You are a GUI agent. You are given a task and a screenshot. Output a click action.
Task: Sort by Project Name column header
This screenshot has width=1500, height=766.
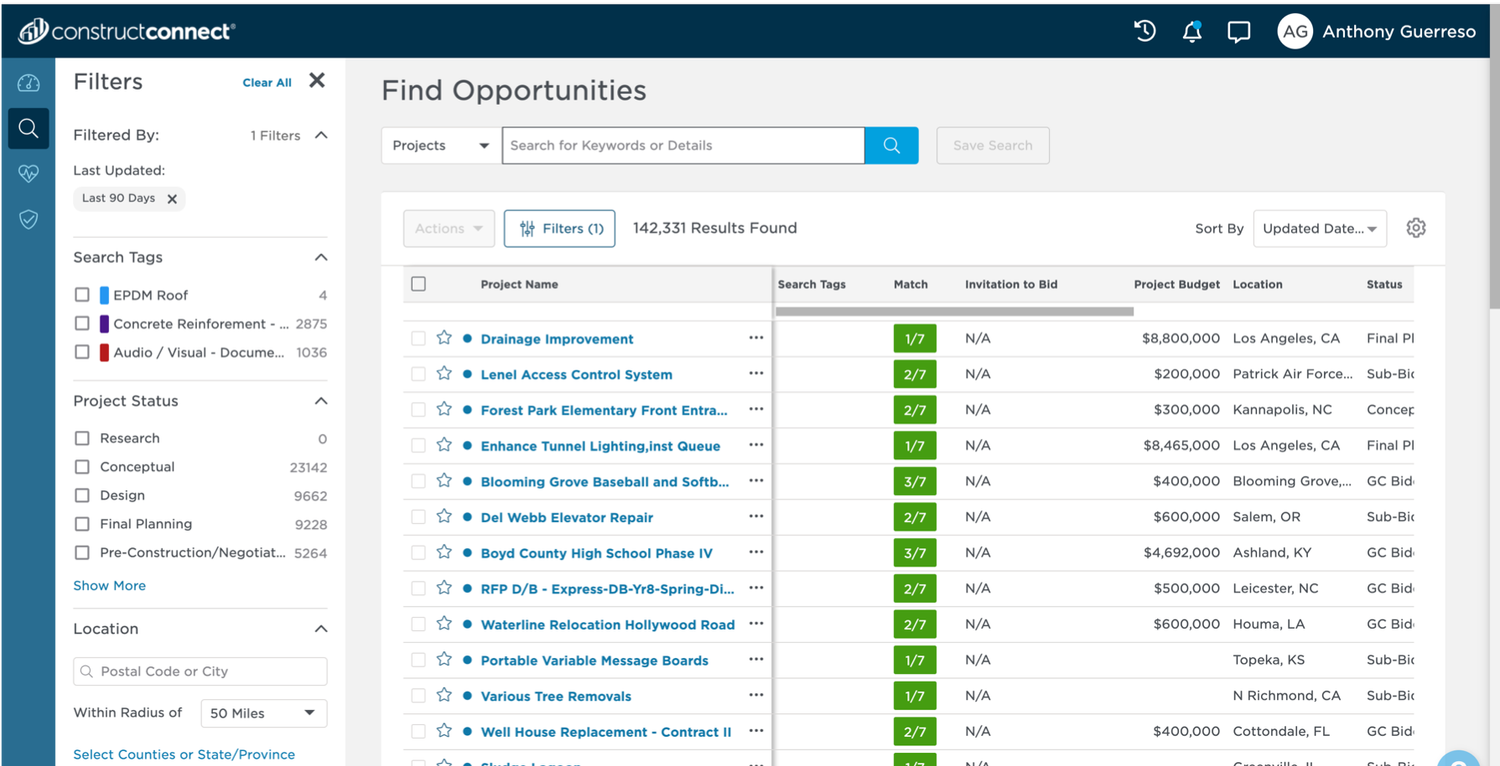click(x=519, y=284)
